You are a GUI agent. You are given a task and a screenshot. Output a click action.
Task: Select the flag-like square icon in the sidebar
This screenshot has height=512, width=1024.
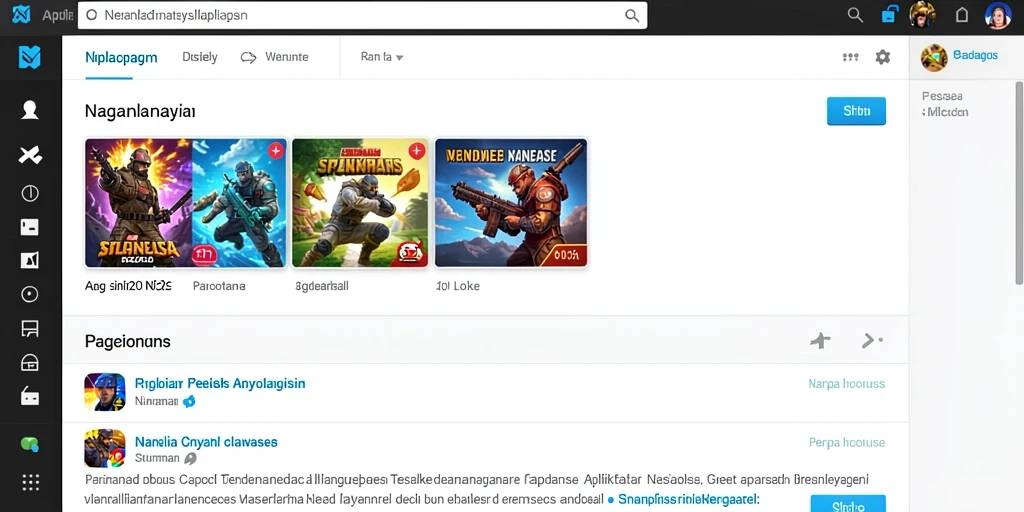pyautogui.click(x=29, y=260)
